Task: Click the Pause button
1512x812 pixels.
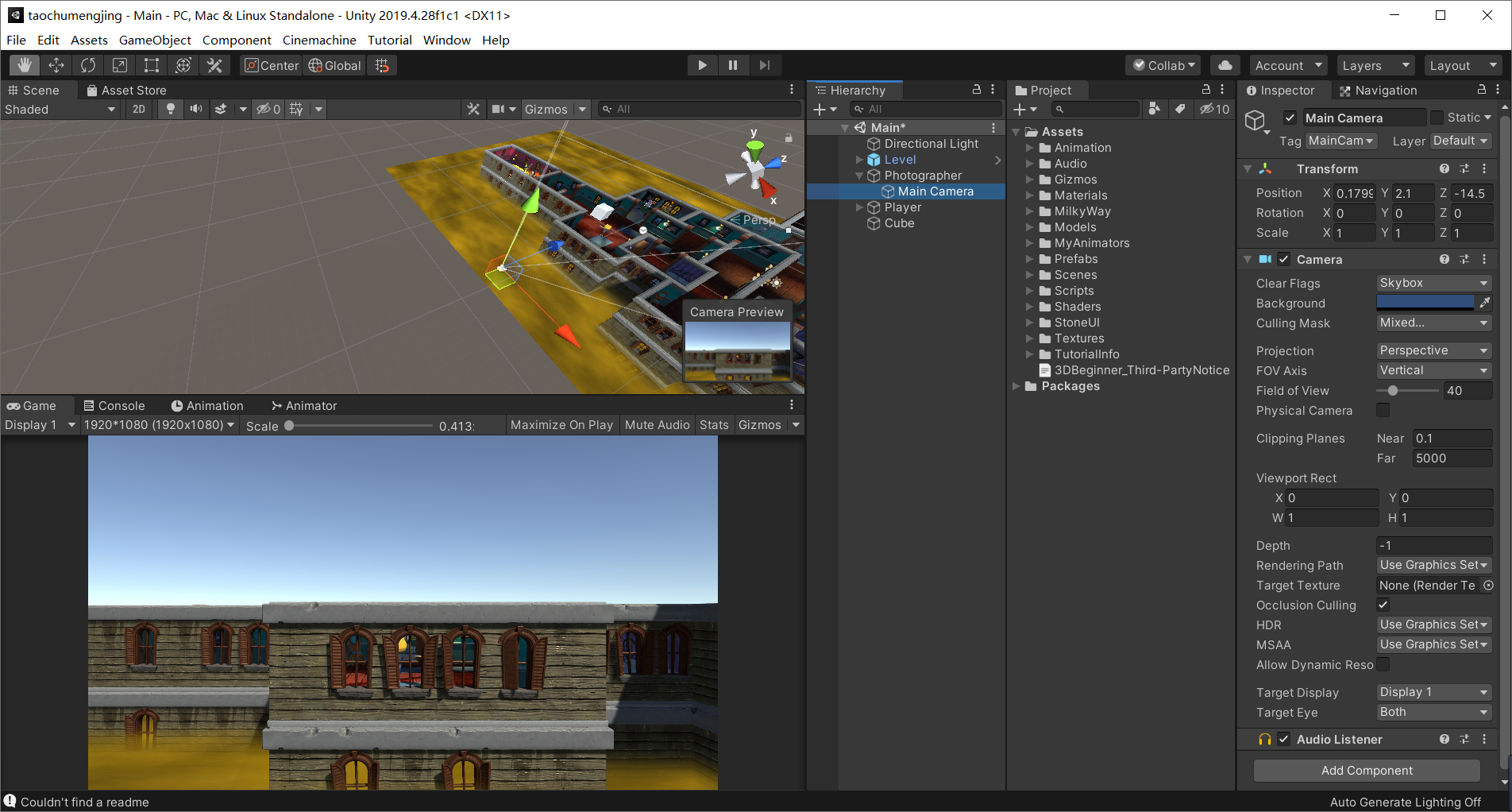Action: pyautogui.click(x=733, y=65)
